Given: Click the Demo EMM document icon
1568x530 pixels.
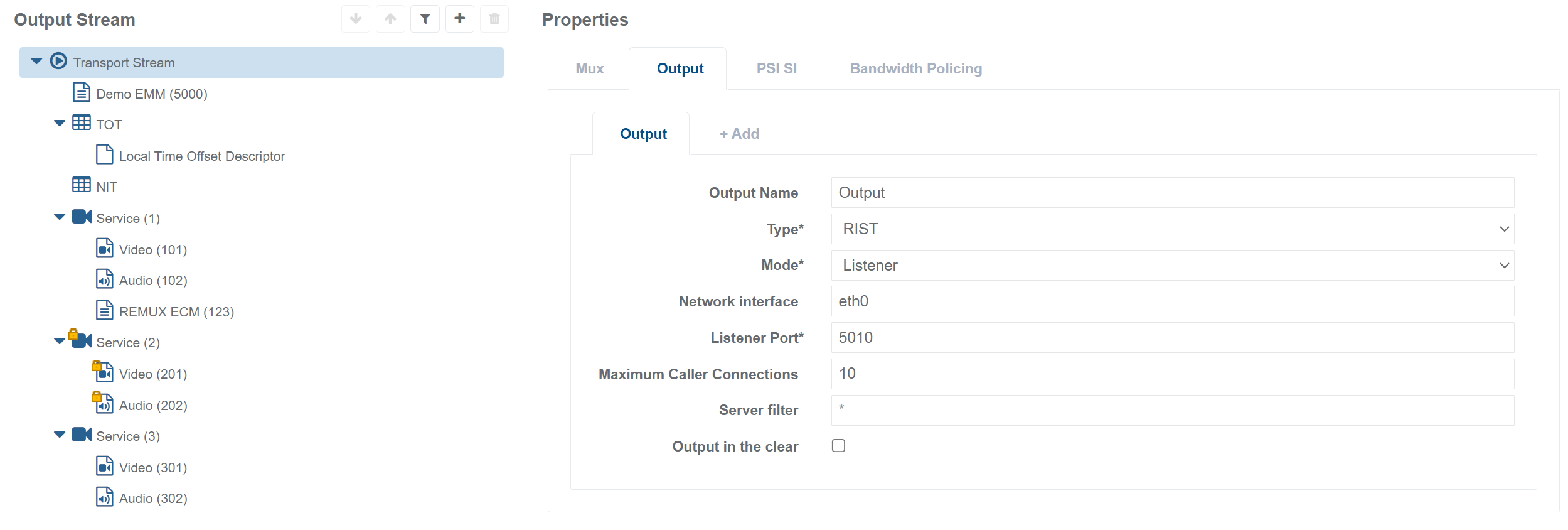Looking at the screenshot, I should coord(82,92).
